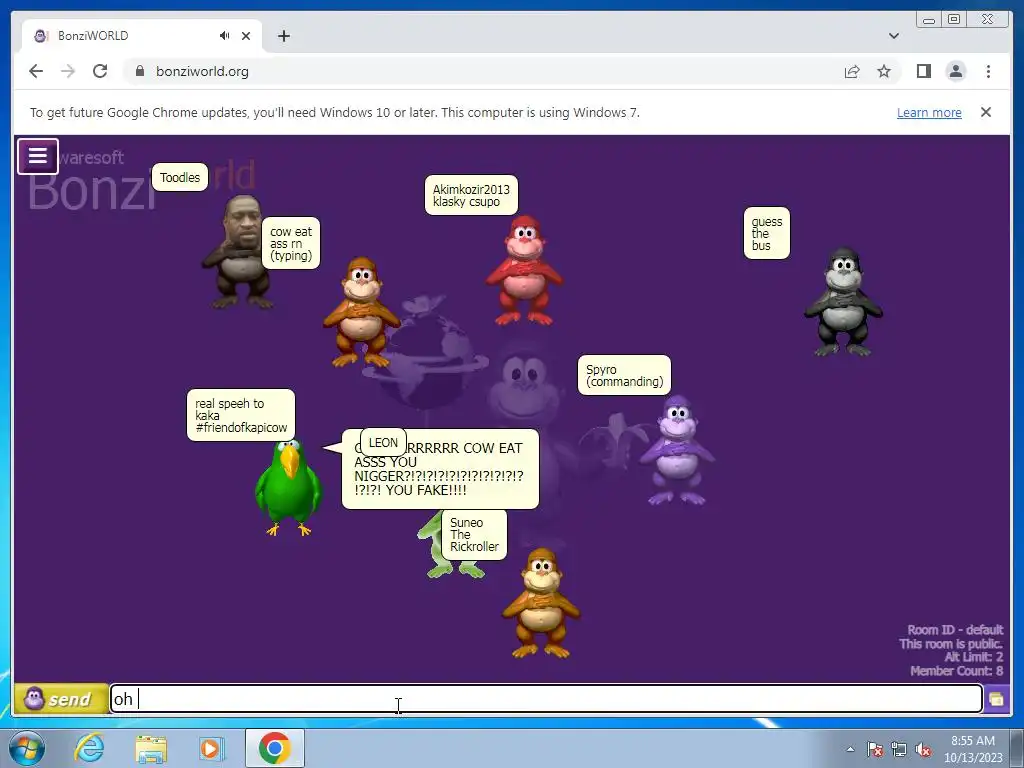Screen dimensions: 1024x768
Task: Click the 'Room ID - default' text
Action: point(955,630)
